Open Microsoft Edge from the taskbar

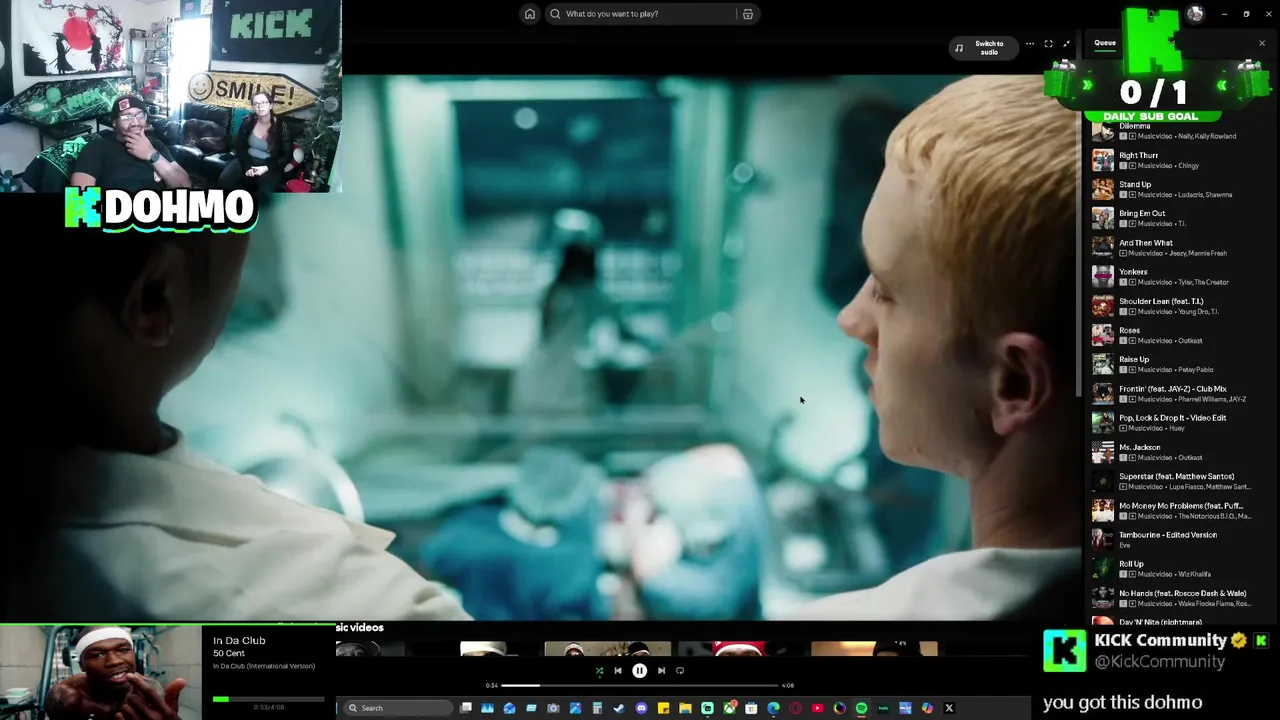click(x=773, y=708)
